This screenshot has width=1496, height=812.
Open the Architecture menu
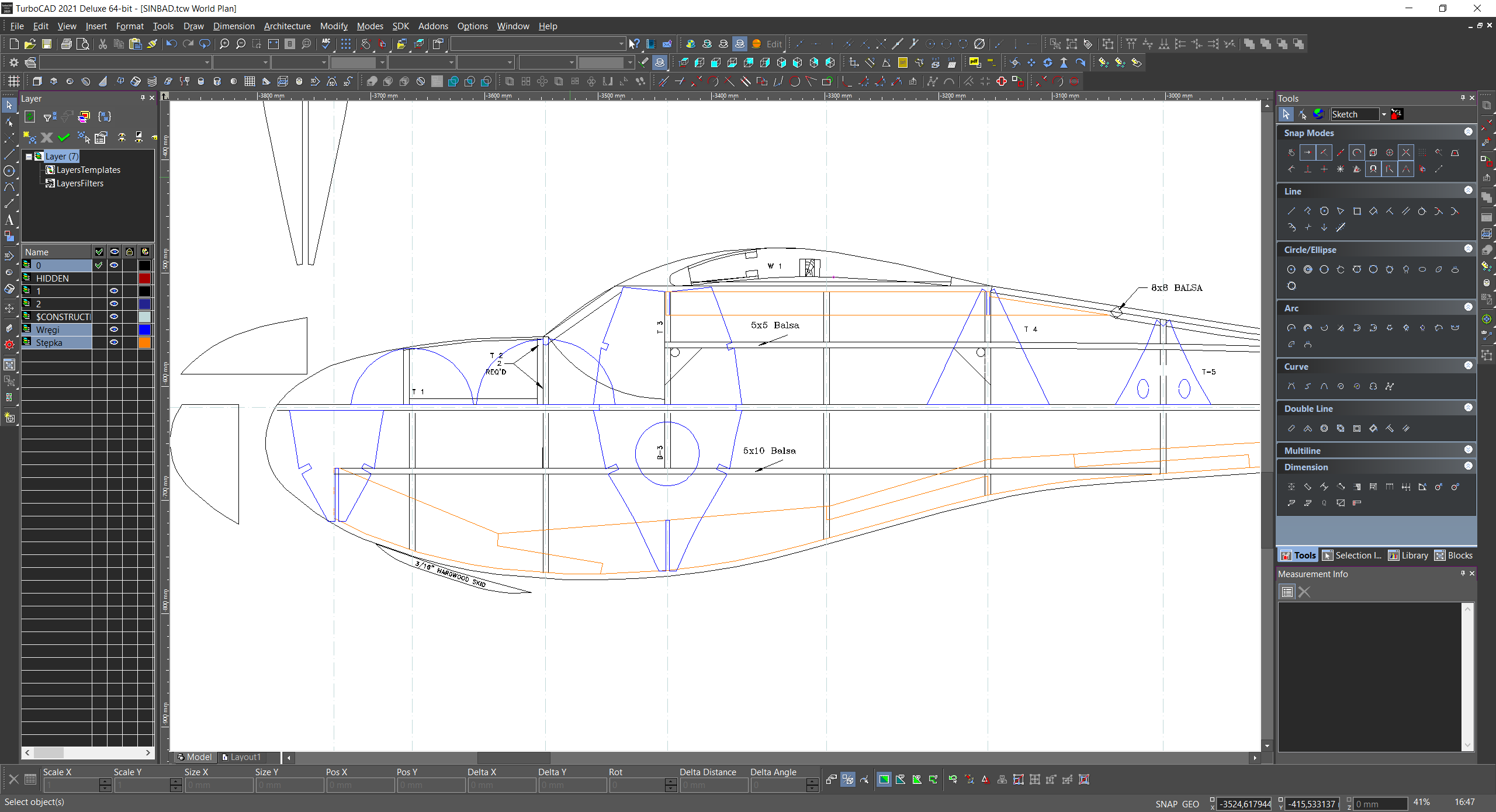pyautogui.click(x=287, y=26)
